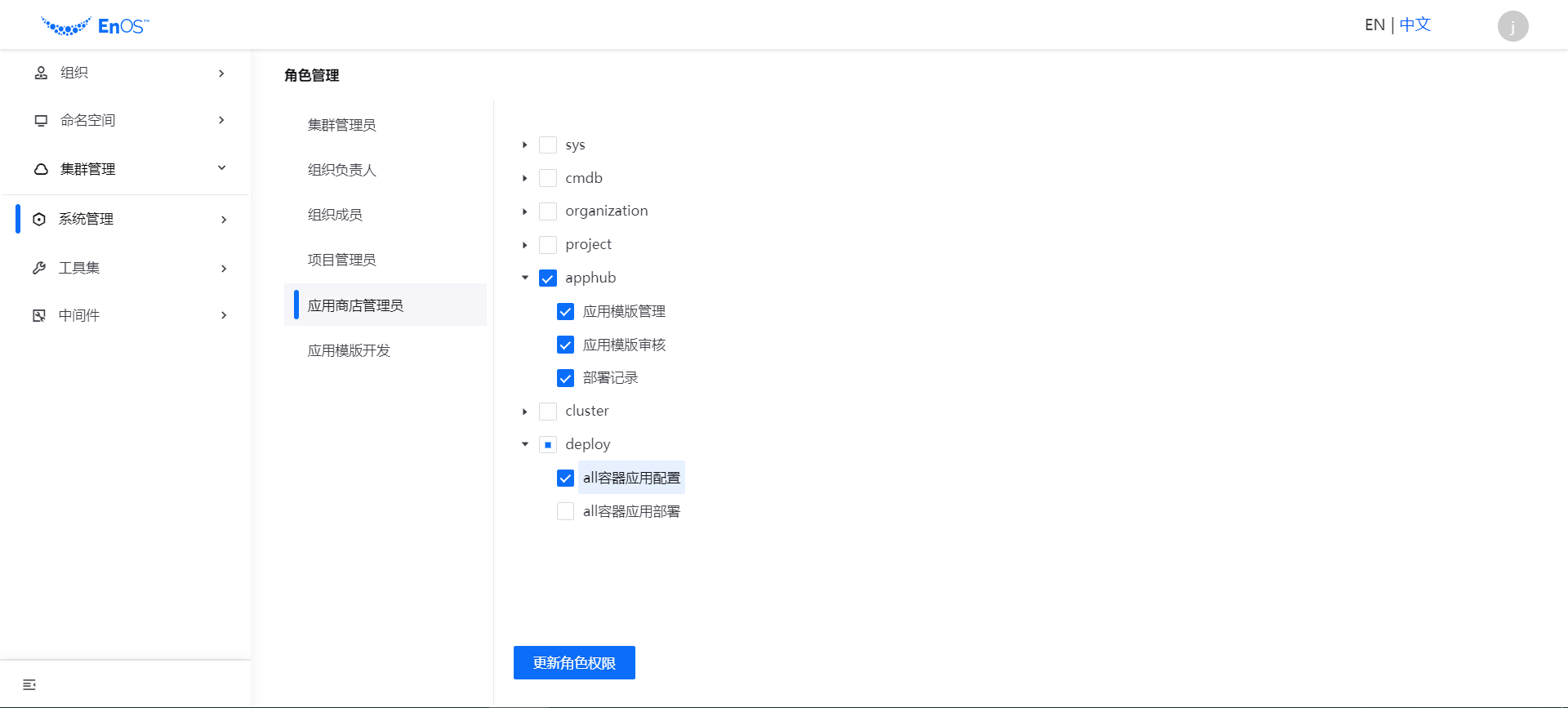The height and width of the screenshot is (708, 1568).
Task: Switch language to EN
Action: (1374, 25)
